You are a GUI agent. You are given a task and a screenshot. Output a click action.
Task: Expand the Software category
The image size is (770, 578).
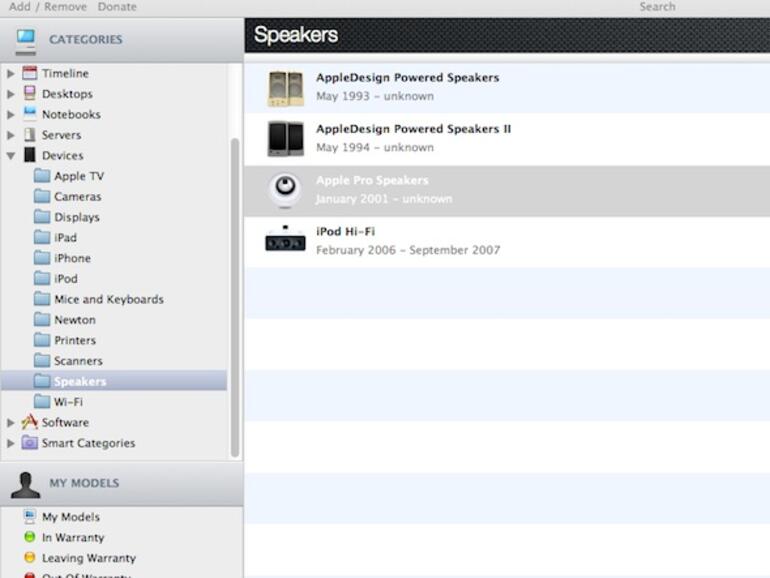[11, 422]
